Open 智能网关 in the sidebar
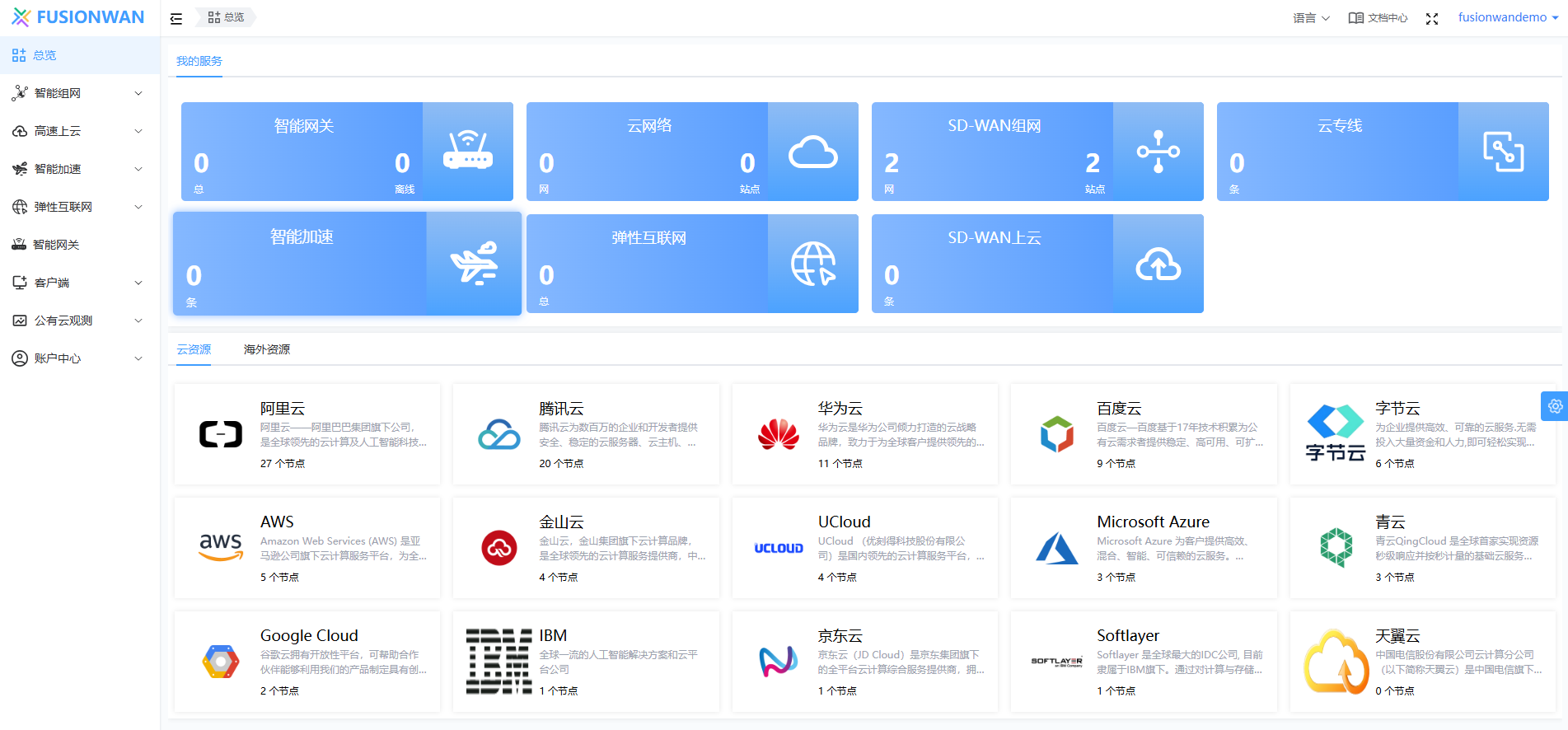 [80, 245]
